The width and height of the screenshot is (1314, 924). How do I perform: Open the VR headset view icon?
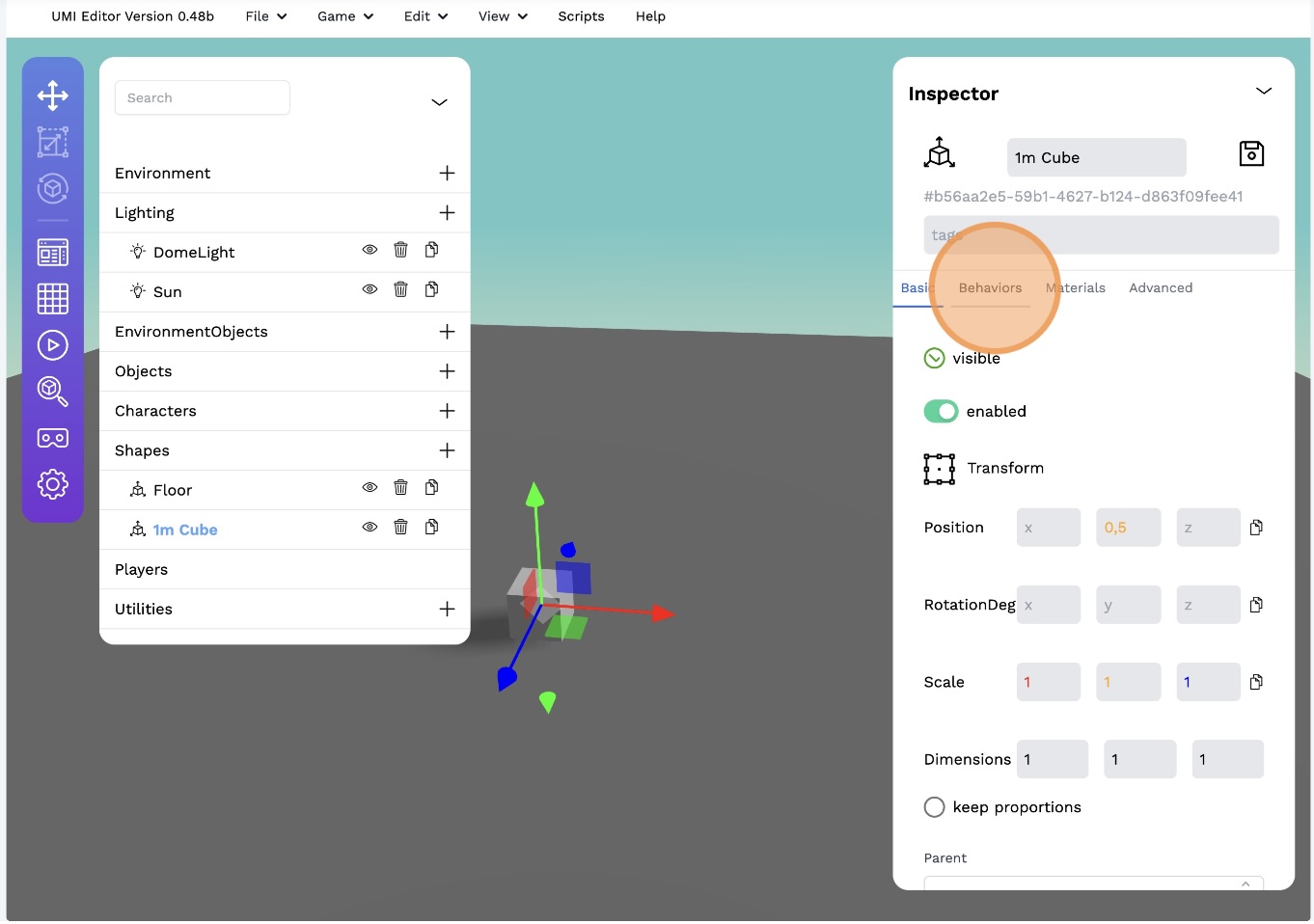(x=52, y=438)
